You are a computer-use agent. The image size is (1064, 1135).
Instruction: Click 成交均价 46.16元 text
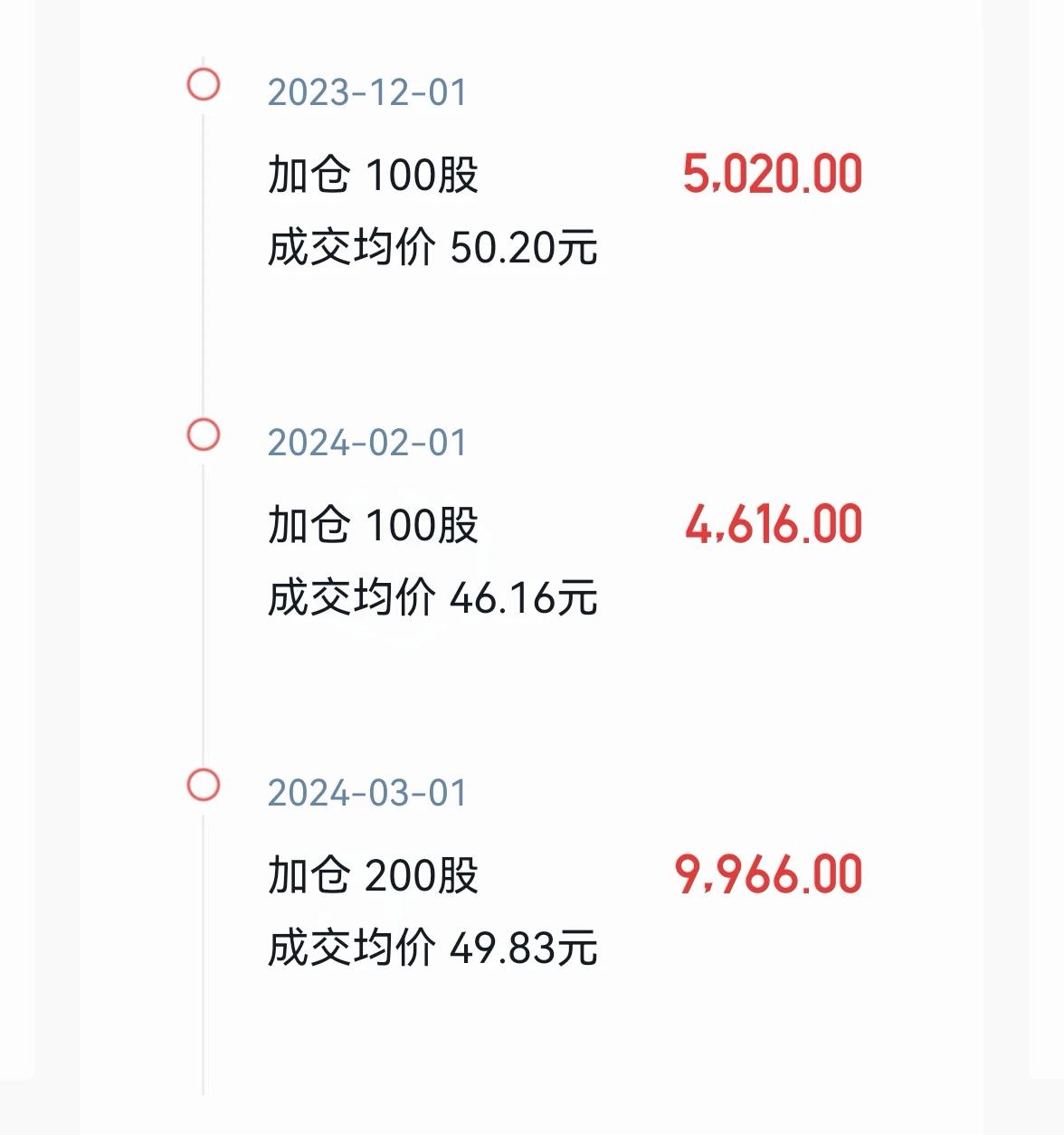tap(432, 597)
